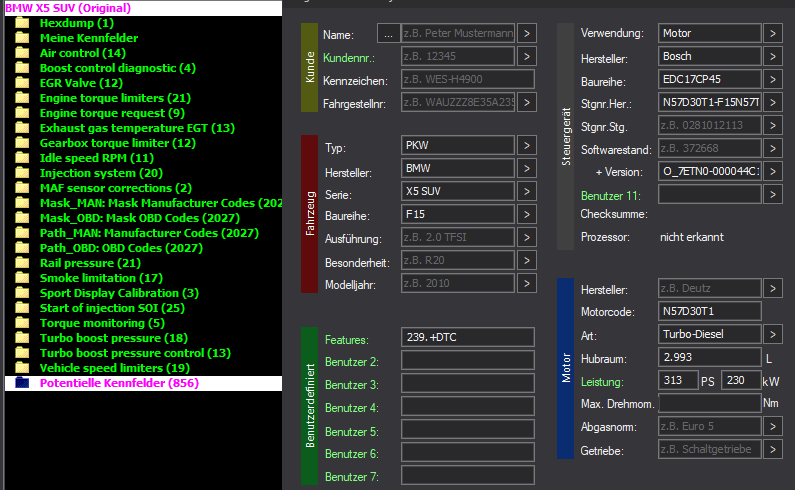Select Path_OBD: OBD Codes folder
Screen dimensions: 795x490
121,248
